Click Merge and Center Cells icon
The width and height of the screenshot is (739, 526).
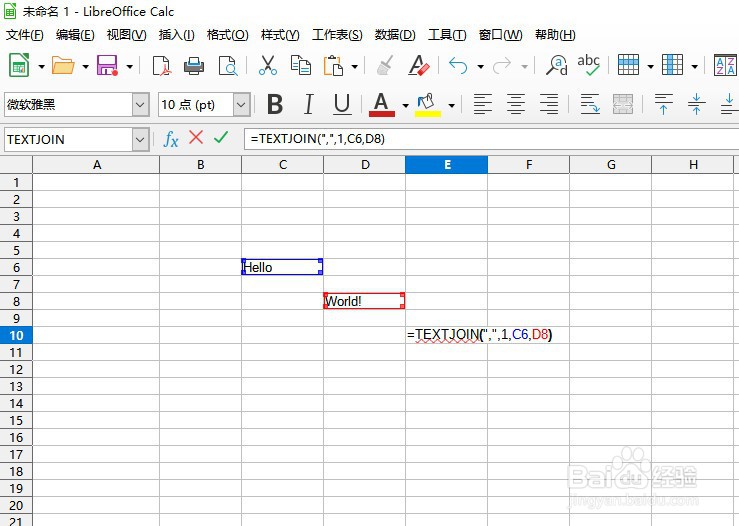623,104
